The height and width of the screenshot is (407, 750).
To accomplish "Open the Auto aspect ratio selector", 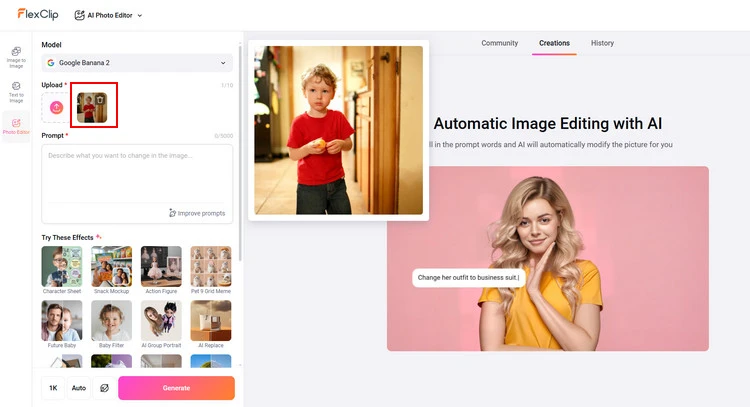I will [x=79, y=388].
